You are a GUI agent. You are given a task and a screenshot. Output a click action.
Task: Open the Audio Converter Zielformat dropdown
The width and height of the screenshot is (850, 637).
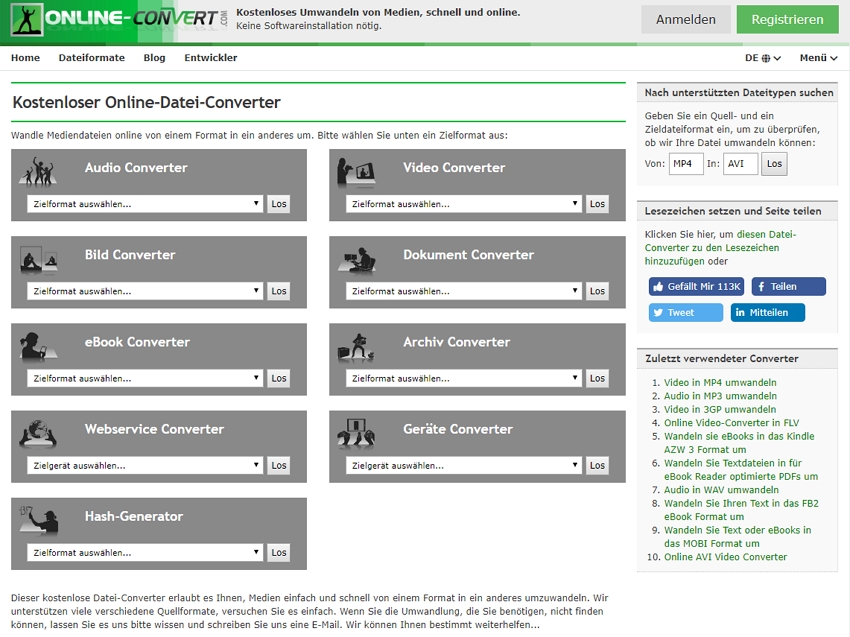coord(145,204)
